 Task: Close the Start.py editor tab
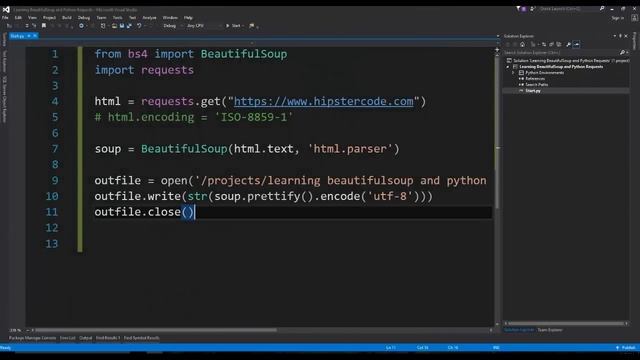(35, 36)
